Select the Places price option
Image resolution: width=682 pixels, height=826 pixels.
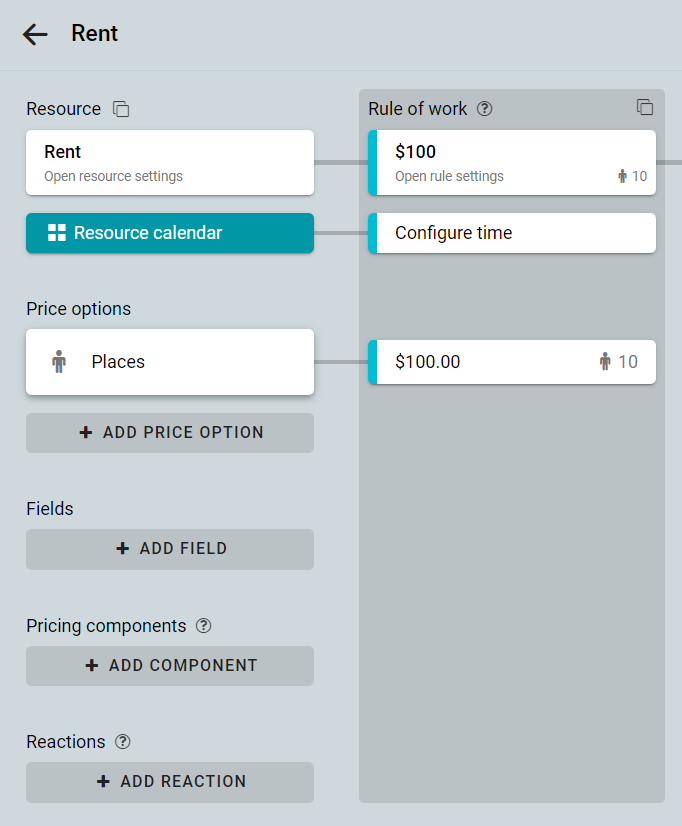[170, 362]
